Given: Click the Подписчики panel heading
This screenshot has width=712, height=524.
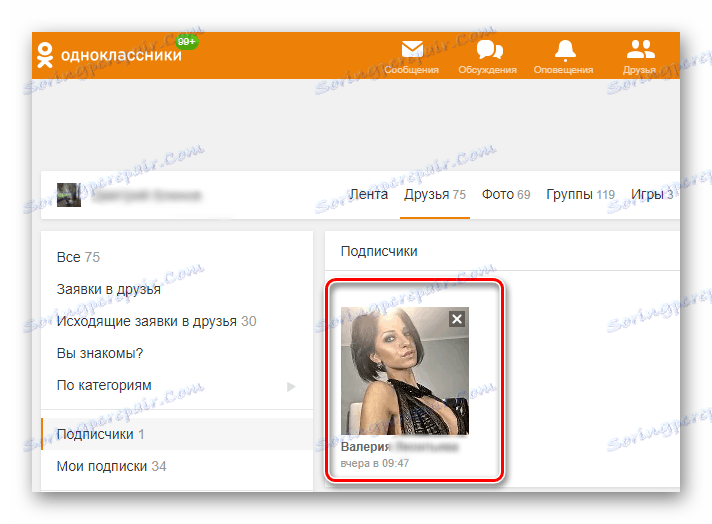Looking at the screenshot, I should click(x=379, y=251).
